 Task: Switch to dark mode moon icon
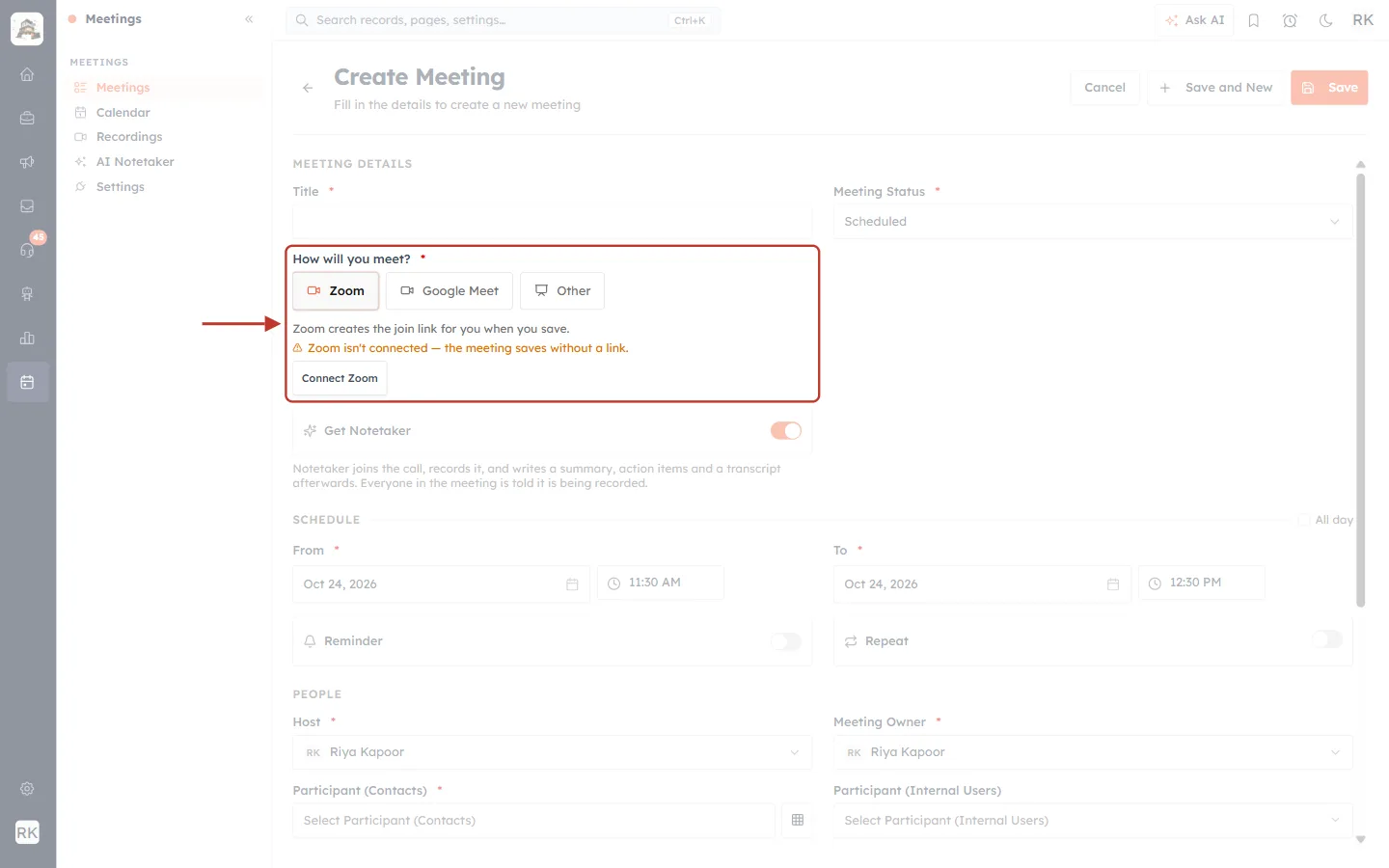1325,20
